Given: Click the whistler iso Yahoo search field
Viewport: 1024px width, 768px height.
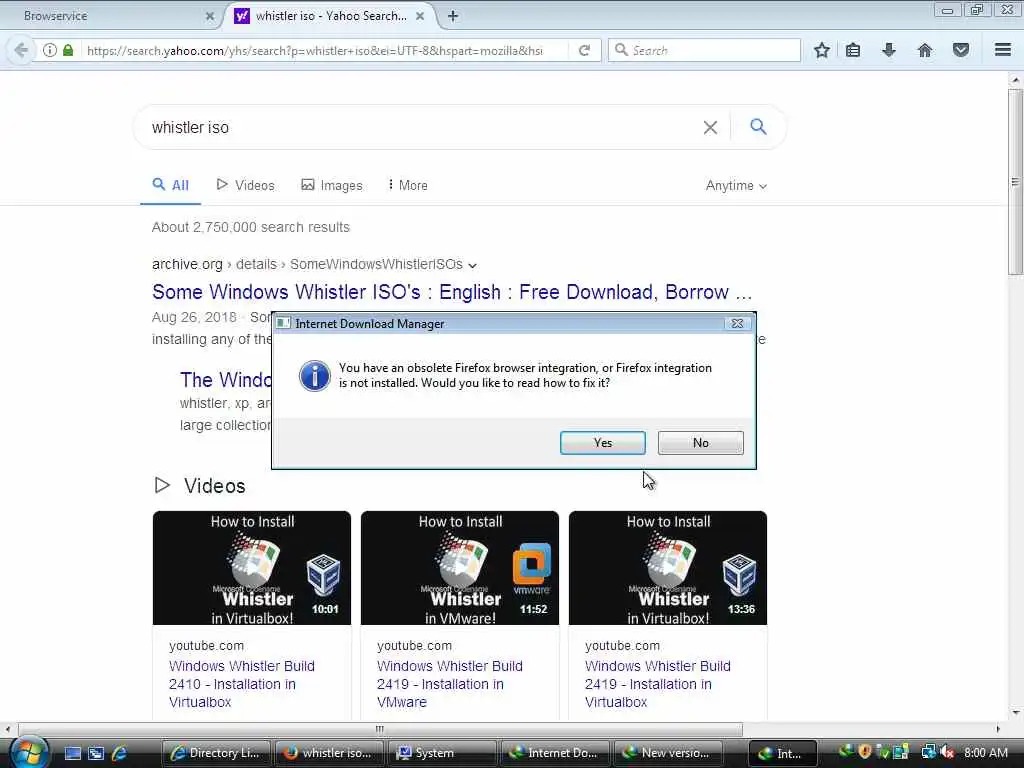Looking at the screenshot, I should (x=418, y=127).
